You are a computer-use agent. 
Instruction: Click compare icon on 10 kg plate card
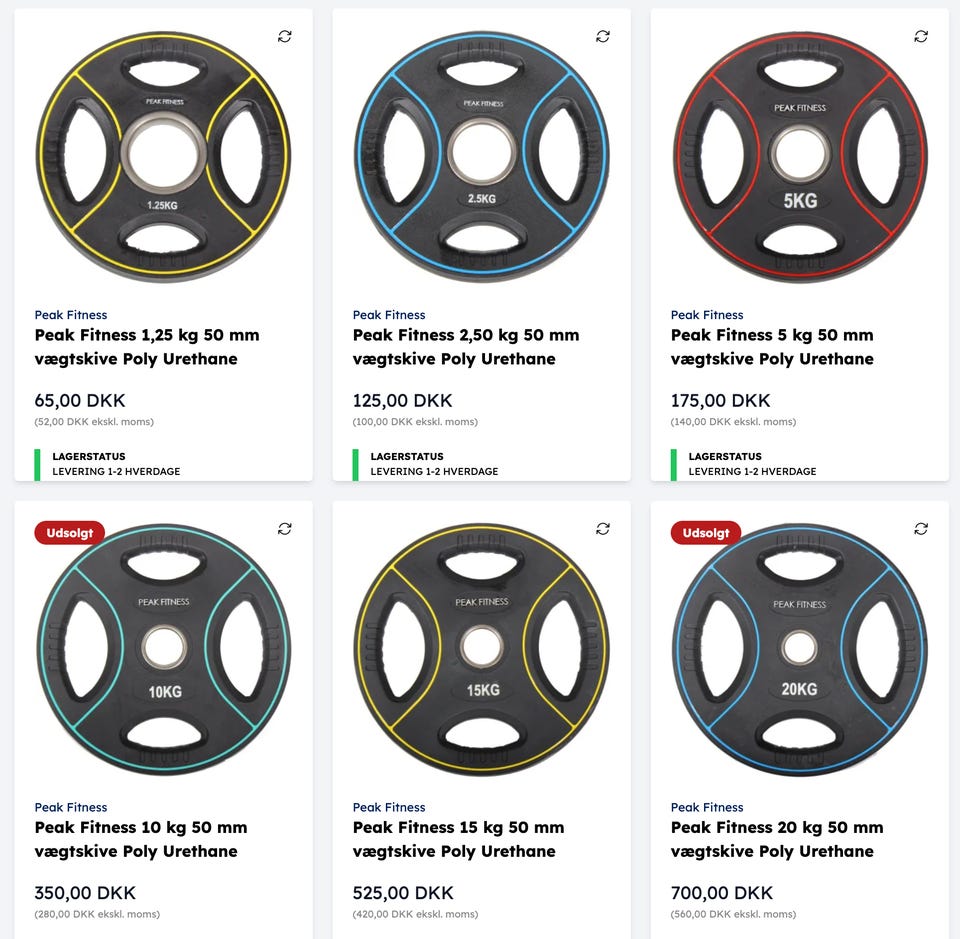click(285, 528)
